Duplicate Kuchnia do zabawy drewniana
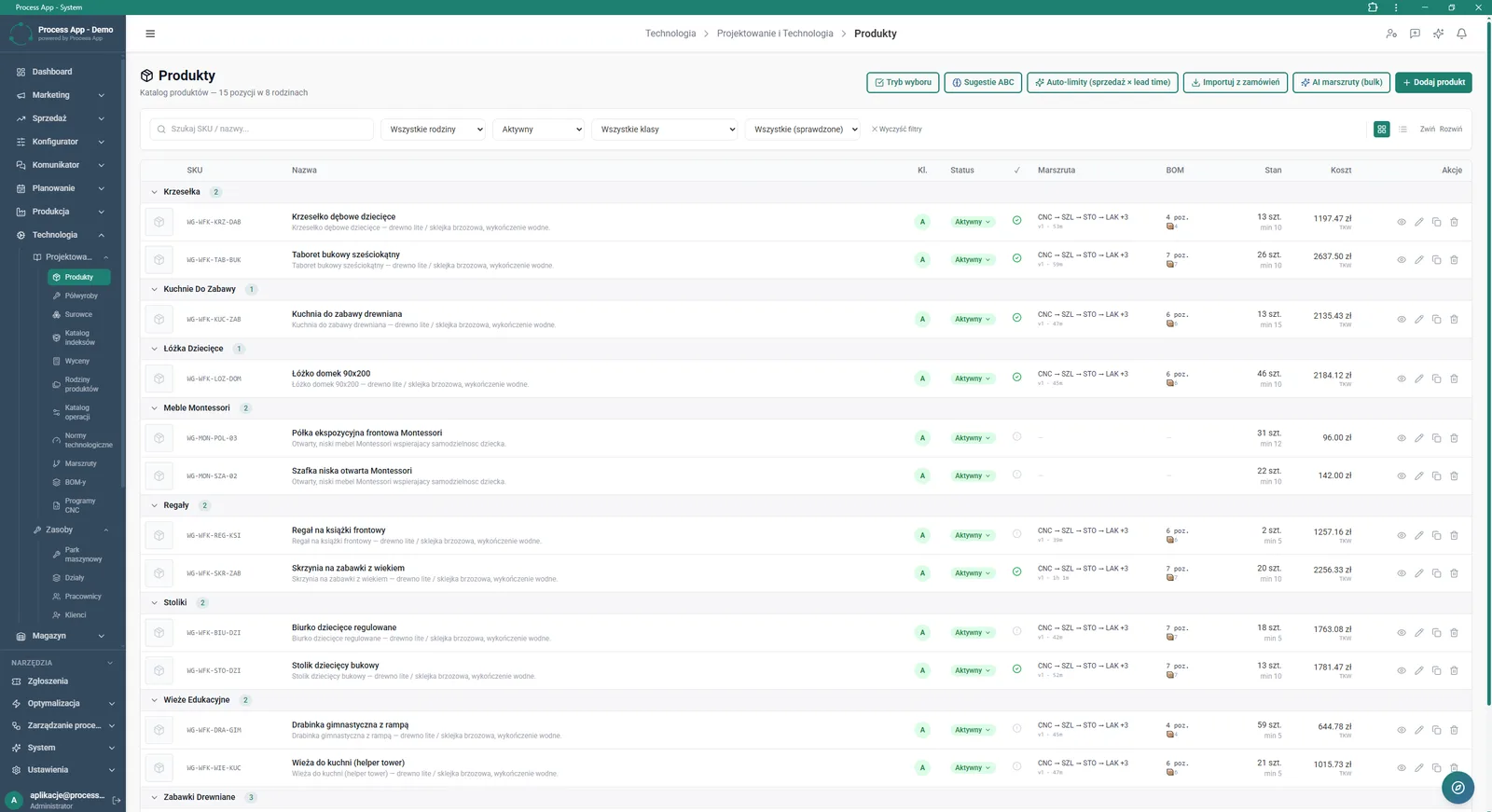 [x=1436, y=319]
